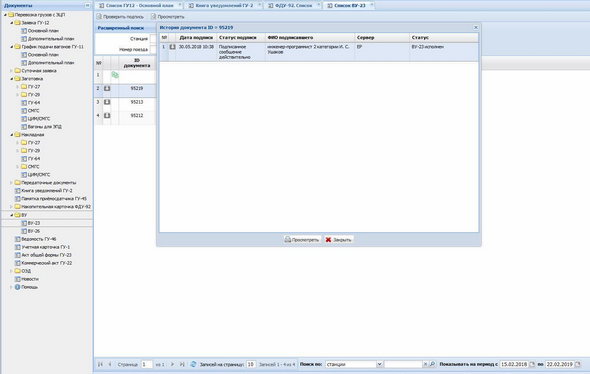This screenshot has width=590, height=374.
Task: Click the search text input field
Action: coord(403,364)
